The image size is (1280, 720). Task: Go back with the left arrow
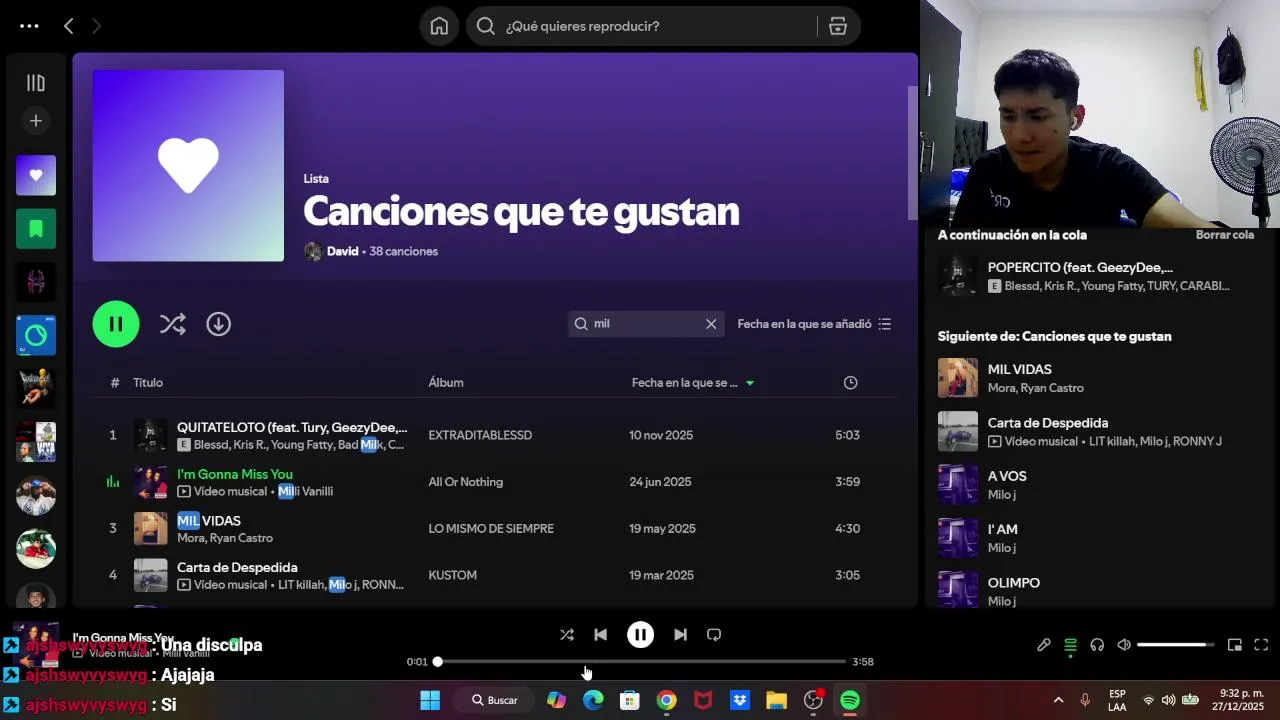pyautogui.click(x=68, y=26)
